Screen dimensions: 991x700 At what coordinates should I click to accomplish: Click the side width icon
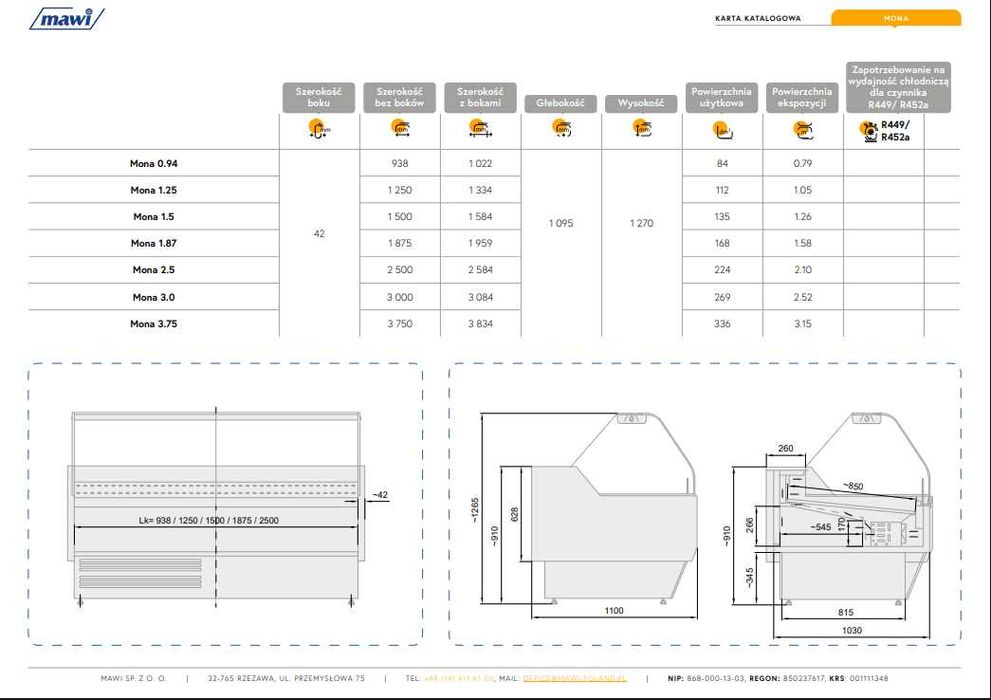click(x=319, y=129)
